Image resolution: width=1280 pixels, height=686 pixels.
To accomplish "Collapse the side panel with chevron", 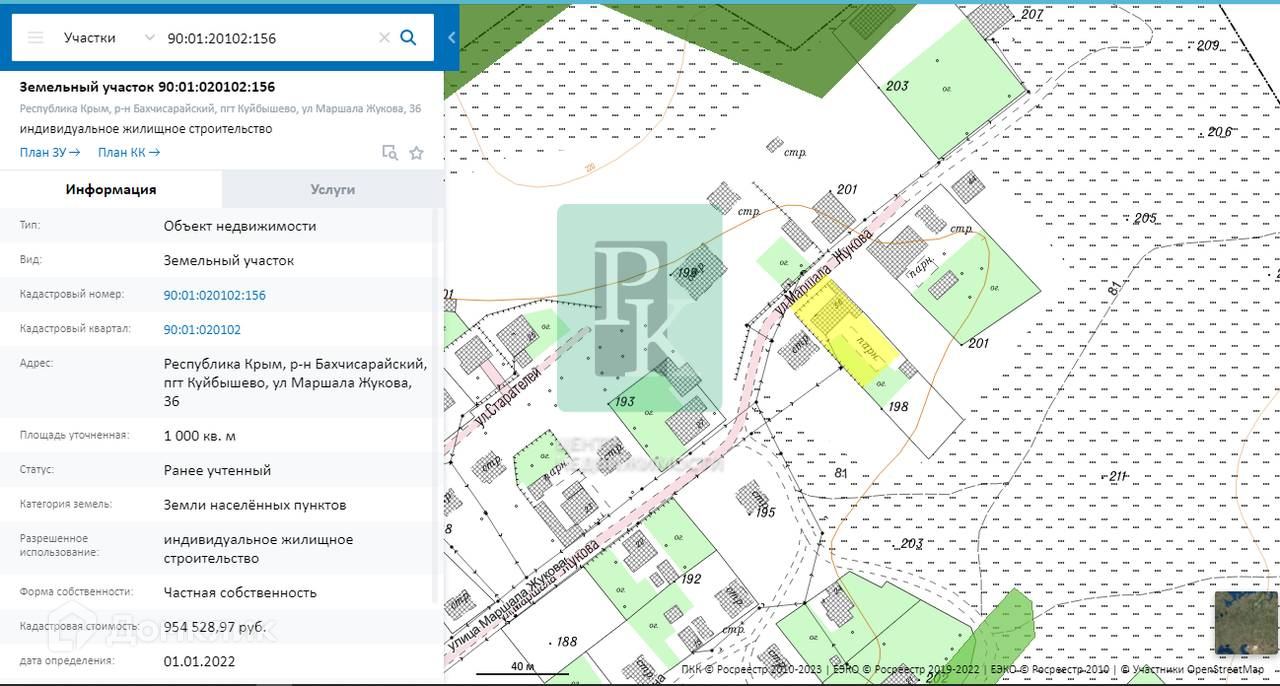I will point(452,38).
